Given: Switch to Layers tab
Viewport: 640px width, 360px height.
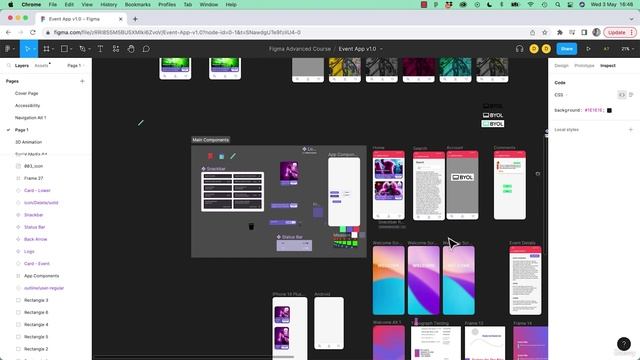Looking at the screenshot, I should point(22,65).
